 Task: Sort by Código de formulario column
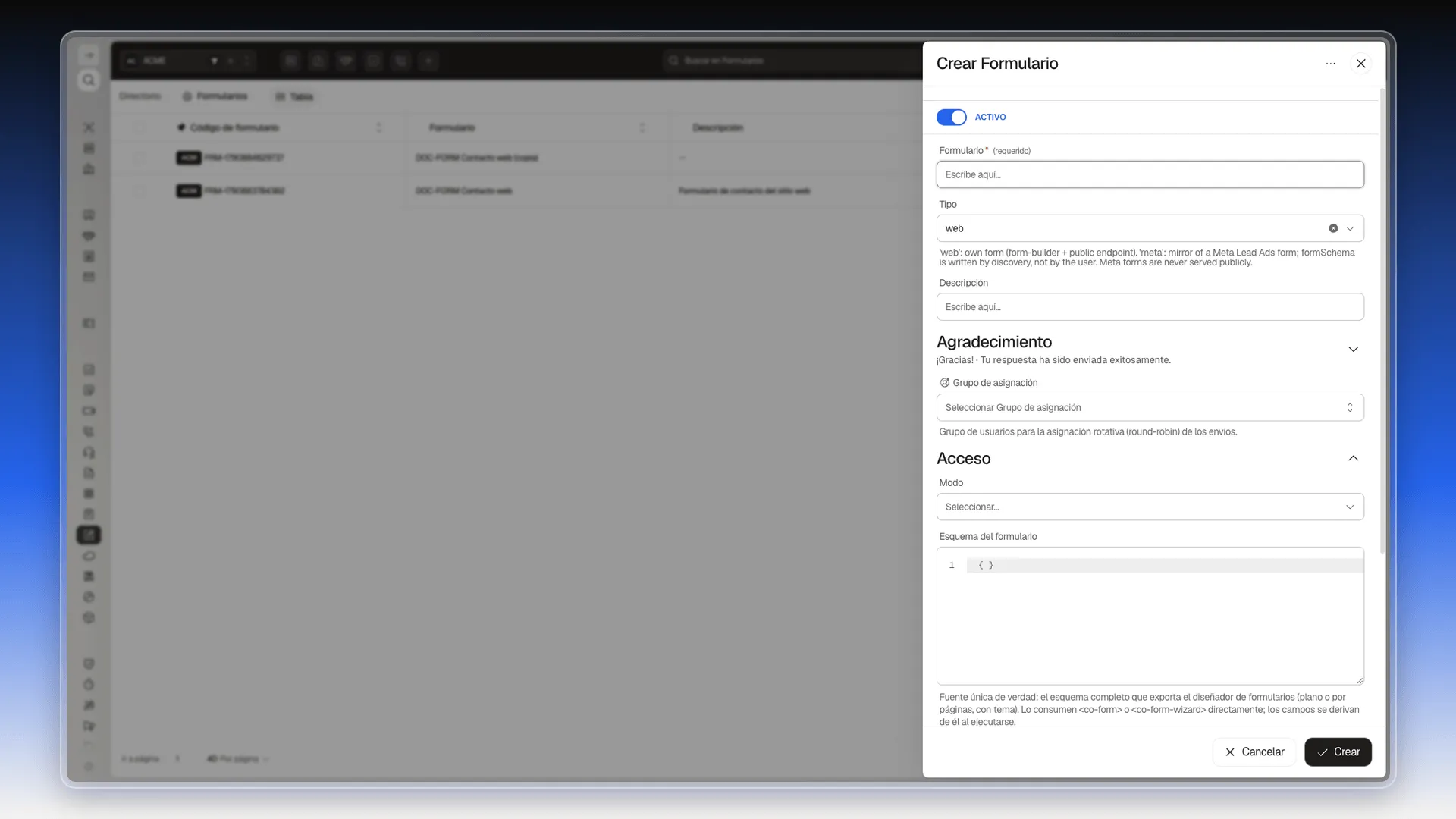point(378,127)
